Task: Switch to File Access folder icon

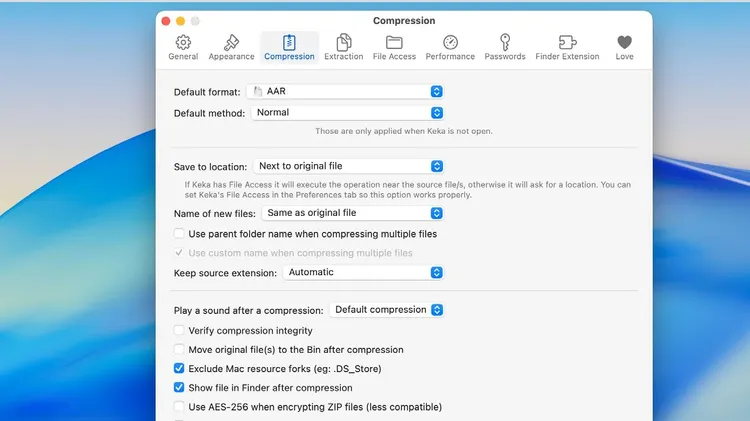Action: pos(394,42)
